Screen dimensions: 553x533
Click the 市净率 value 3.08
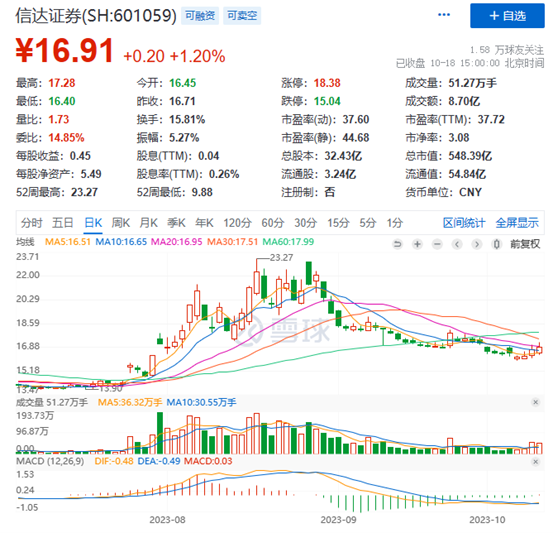pos(459,138)
